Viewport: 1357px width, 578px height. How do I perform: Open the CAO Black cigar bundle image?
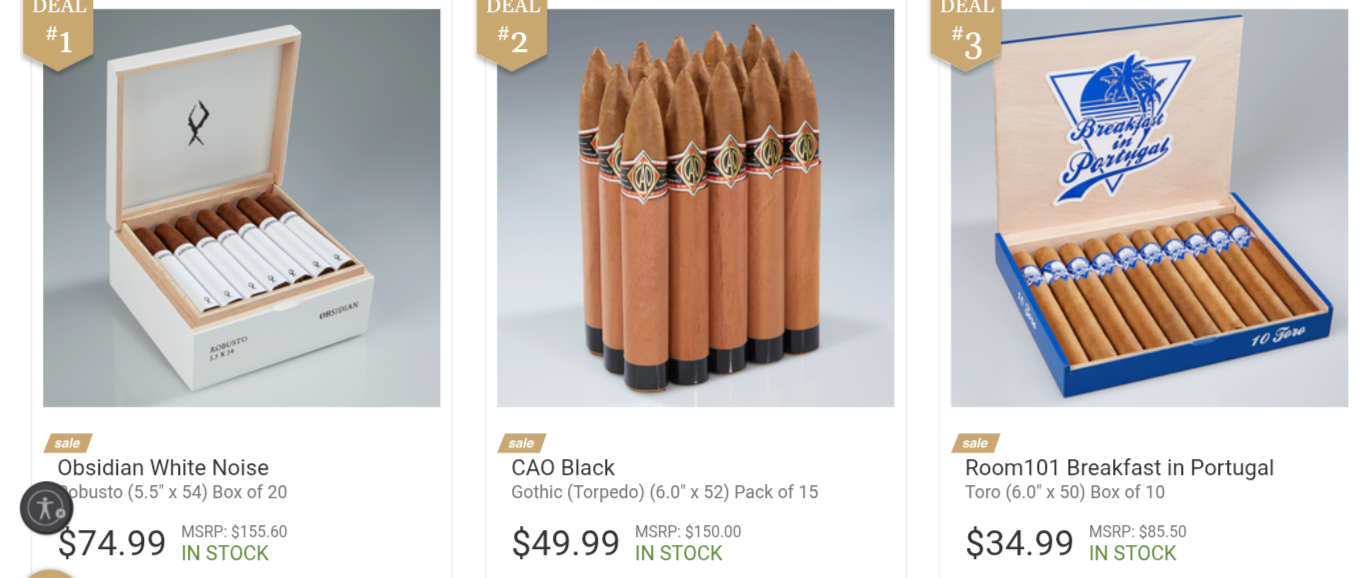[x=696, y=208]
